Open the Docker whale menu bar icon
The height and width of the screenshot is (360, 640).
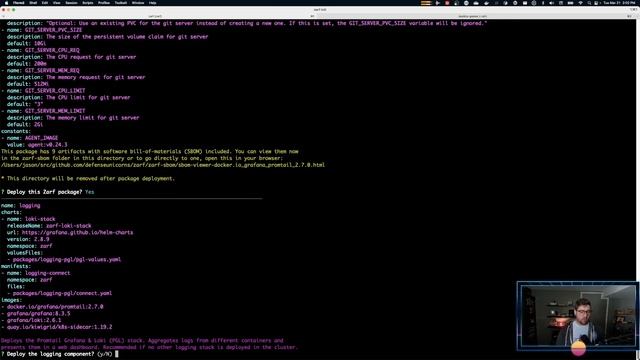click(x=486, y=2)
